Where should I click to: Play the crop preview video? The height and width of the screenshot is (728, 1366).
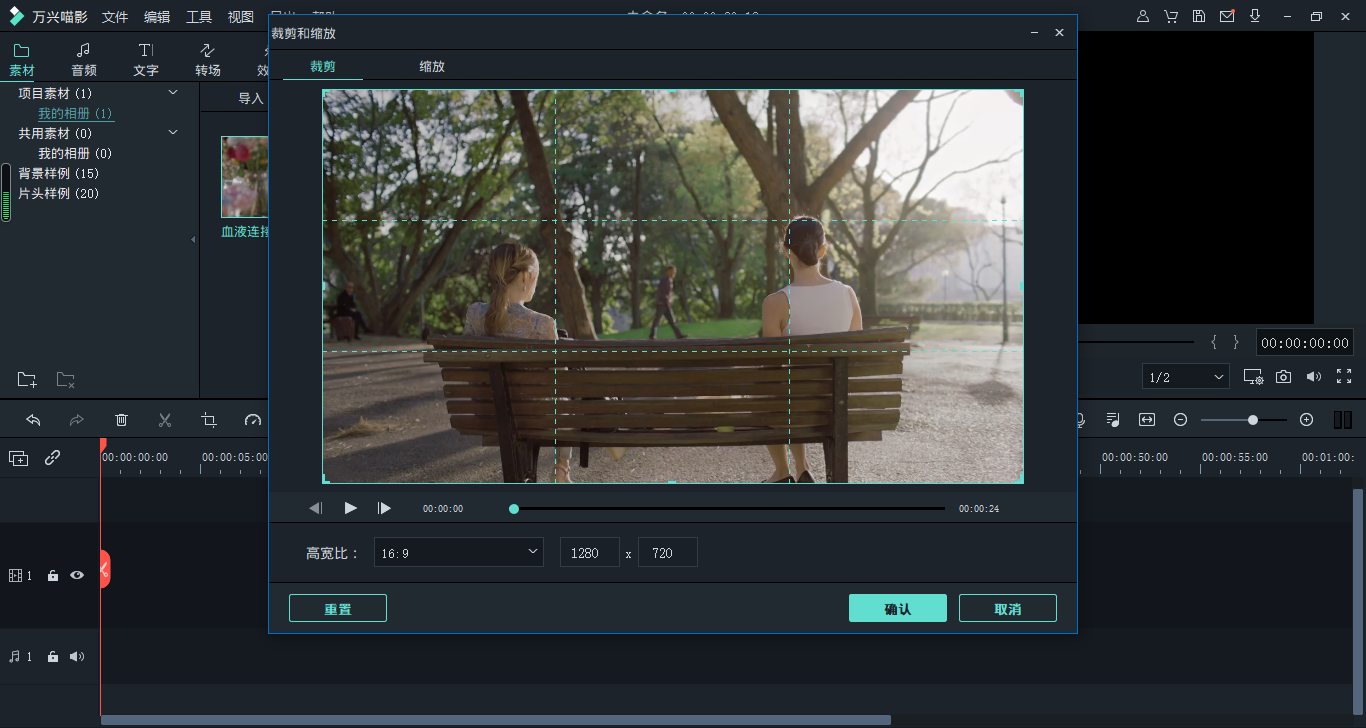(x=350, y=508)
